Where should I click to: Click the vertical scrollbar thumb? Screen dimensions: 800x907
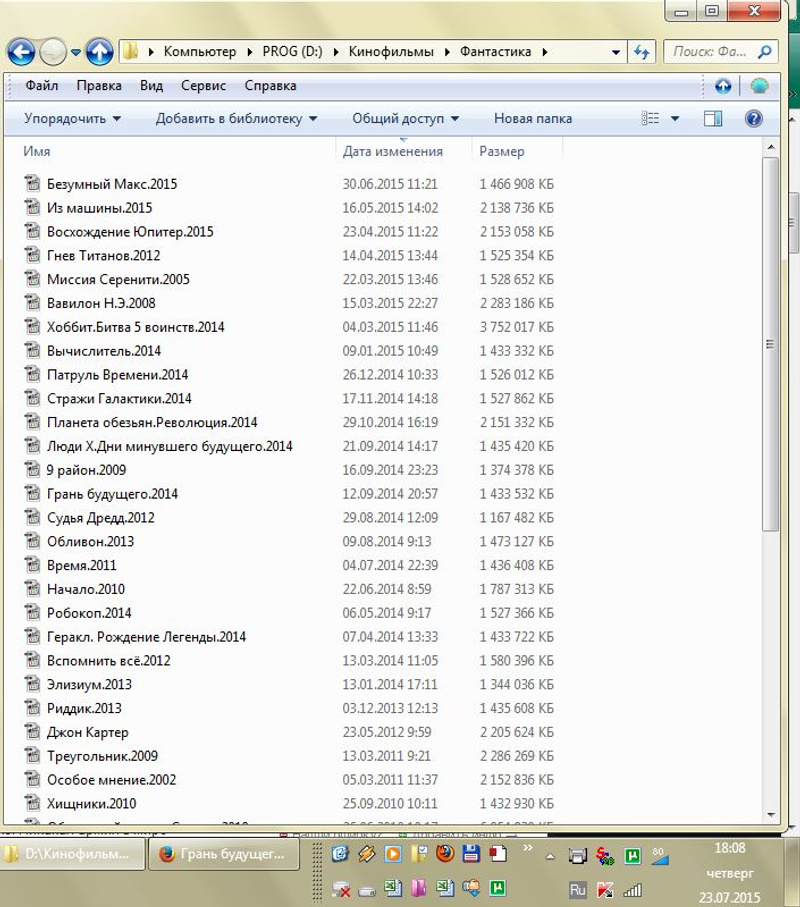pyautogui.click(x=770, y=344)
